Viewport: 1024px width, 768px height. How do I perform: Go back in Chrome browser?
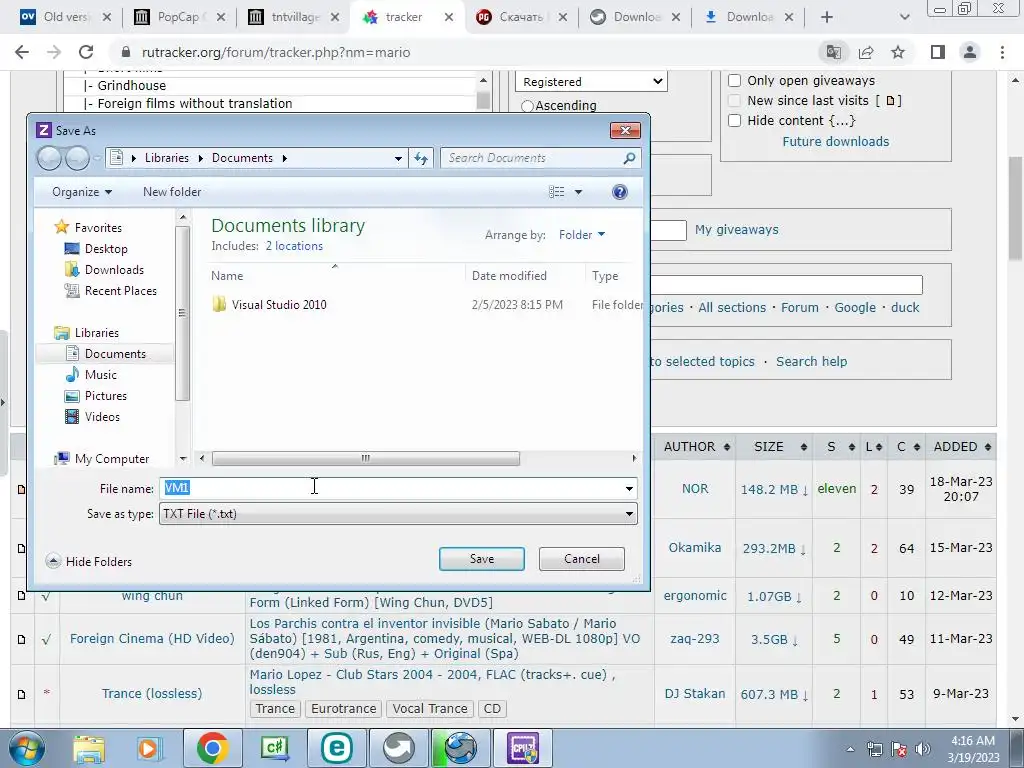coord(22,52)
